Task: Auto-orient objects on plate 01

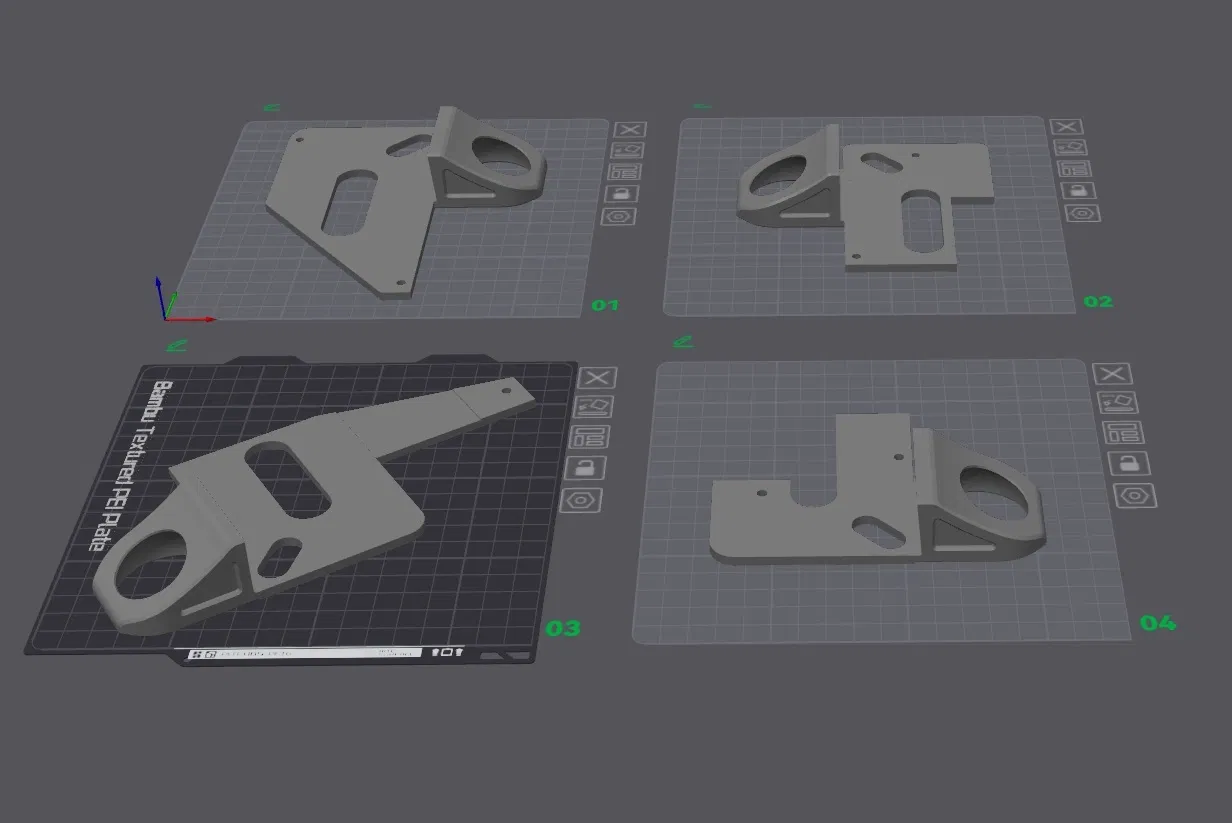Action: click(629, 150)
